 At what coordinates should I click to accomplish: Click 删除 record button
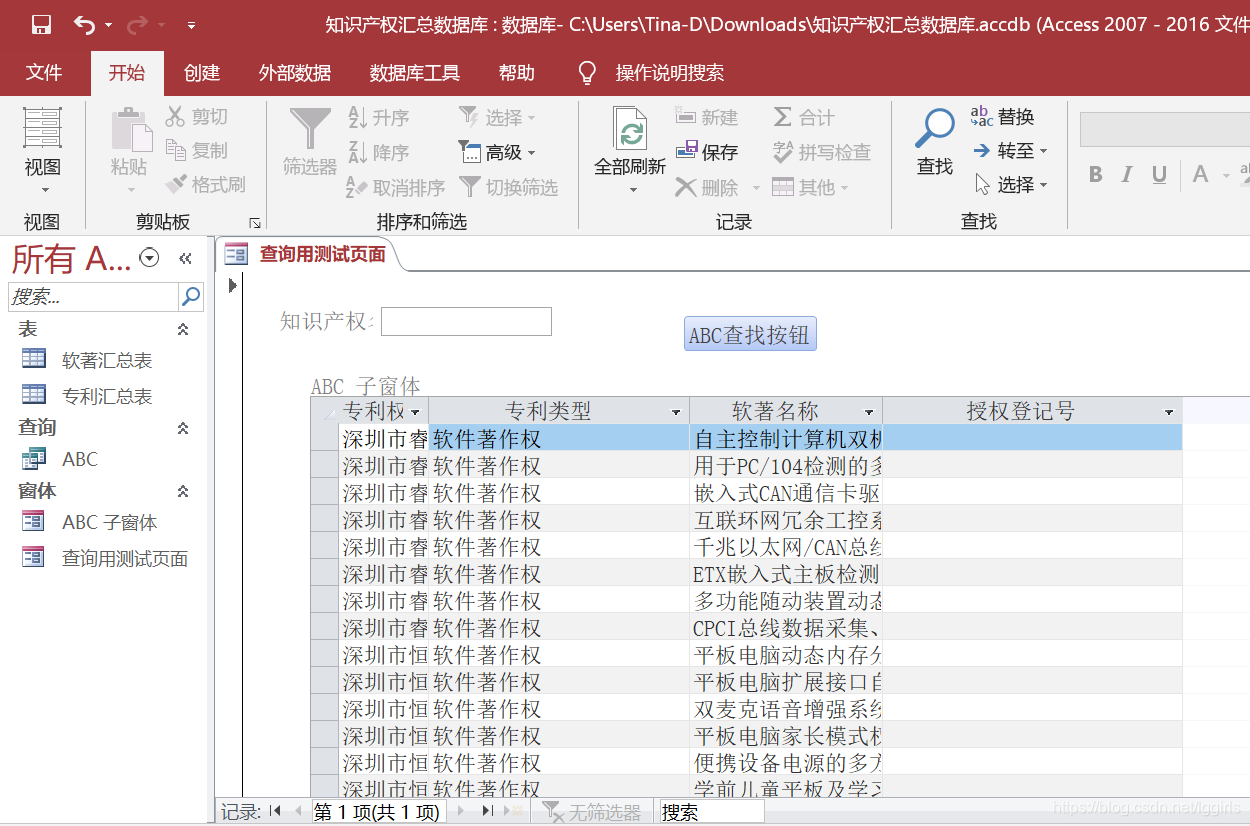(x=706, y=187)
